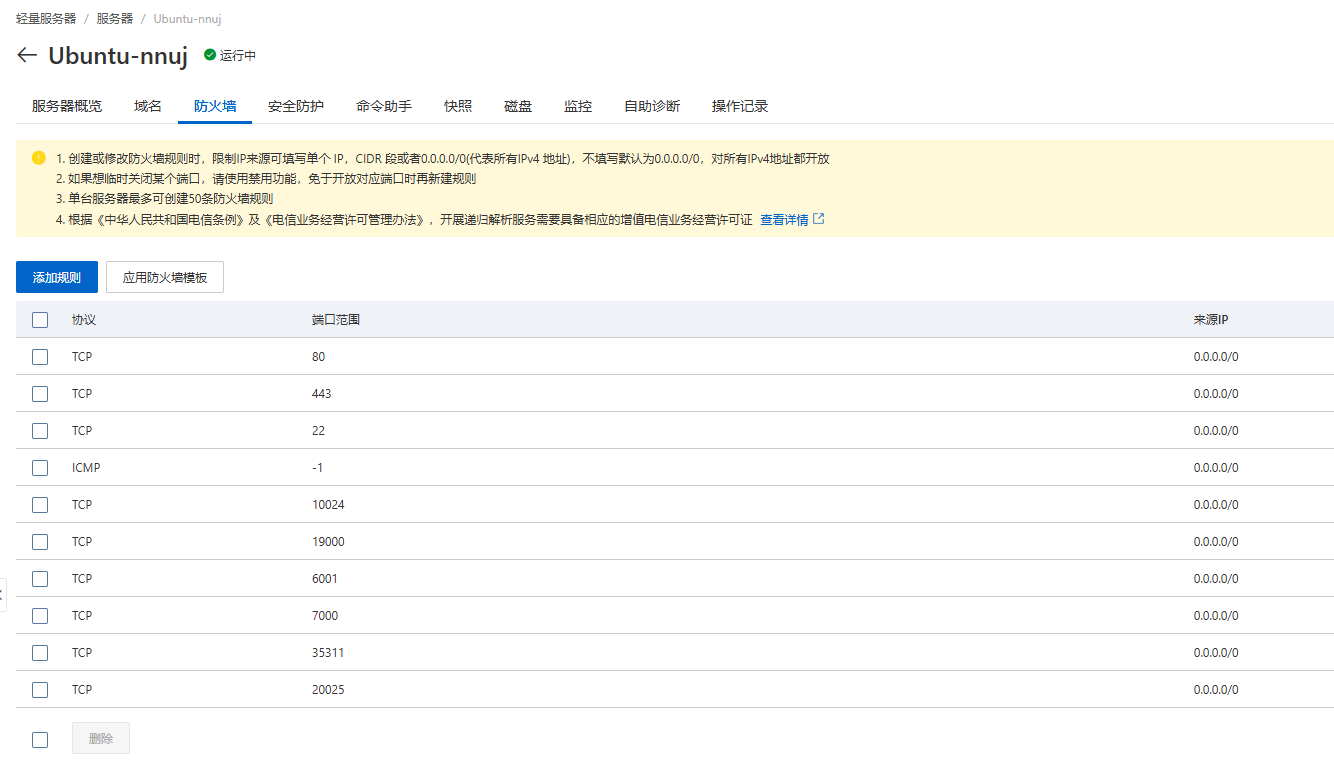Select the ICMP rule checkbox

pyautogui.click(x=40, y=468)
